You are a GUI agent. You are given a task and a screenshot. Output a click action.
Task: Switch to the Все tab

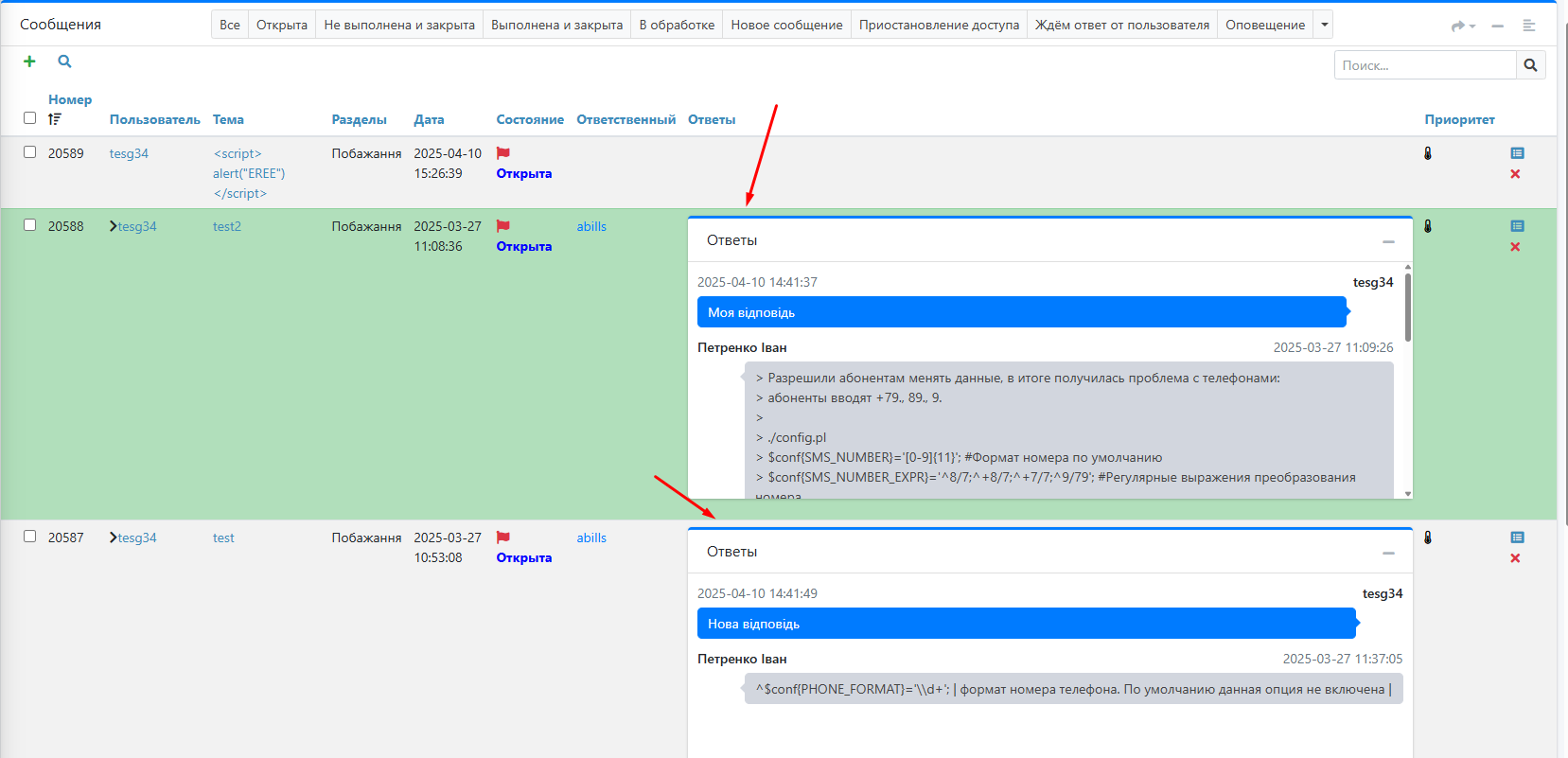click(x=230, y=25)
